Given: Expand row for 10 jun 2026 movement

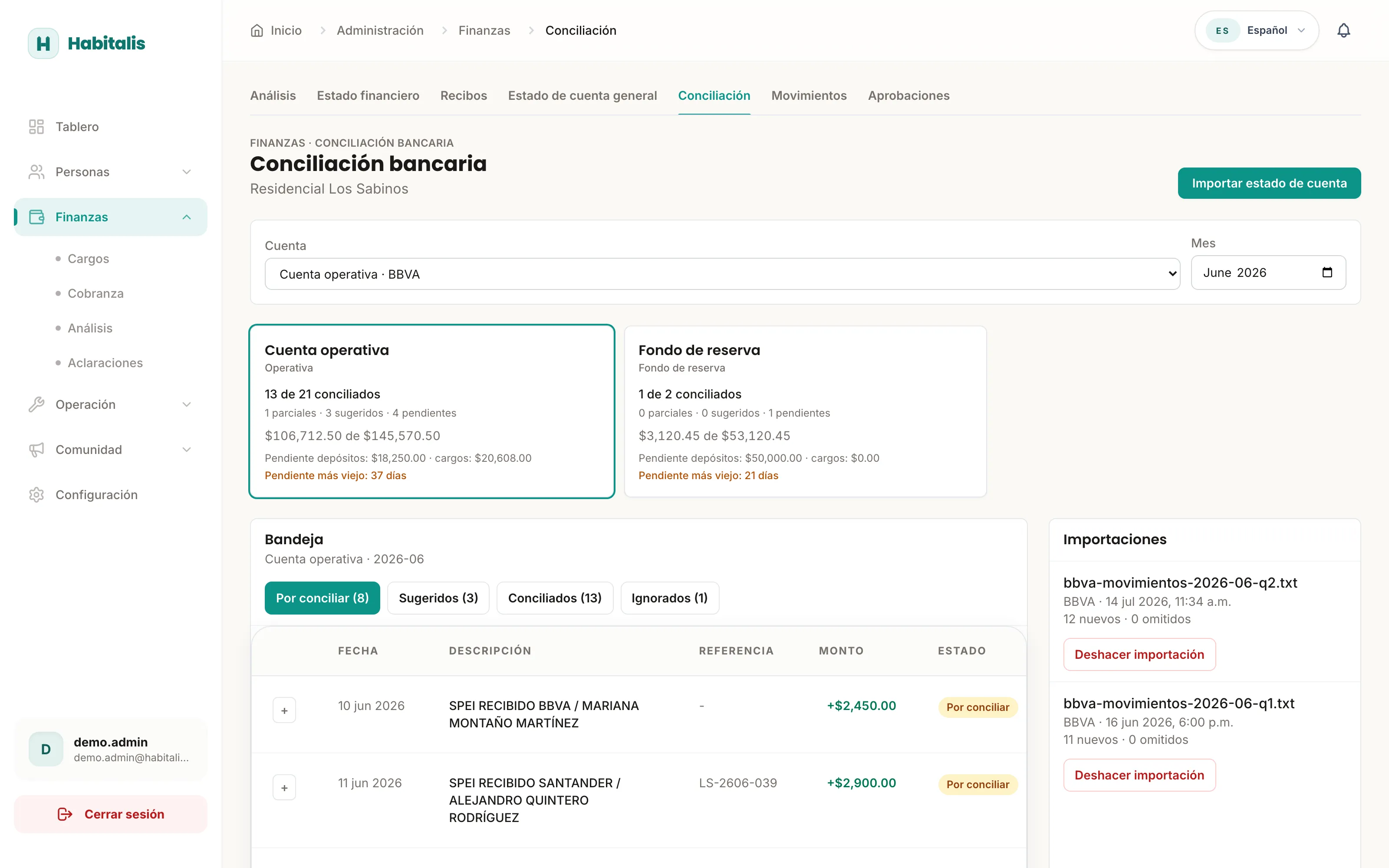Looking at the screenshot, I should click(284, 711).
